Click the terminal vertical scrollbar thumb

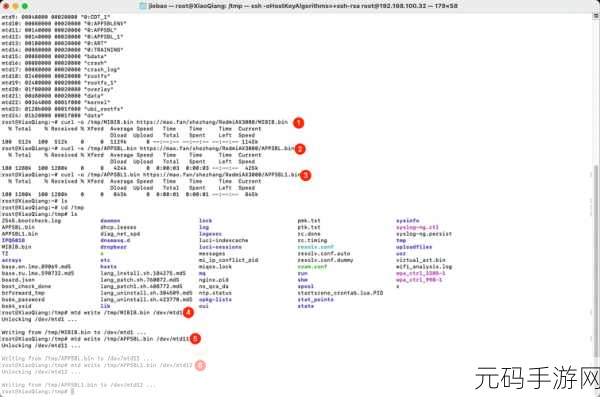(x=596, y=260)
